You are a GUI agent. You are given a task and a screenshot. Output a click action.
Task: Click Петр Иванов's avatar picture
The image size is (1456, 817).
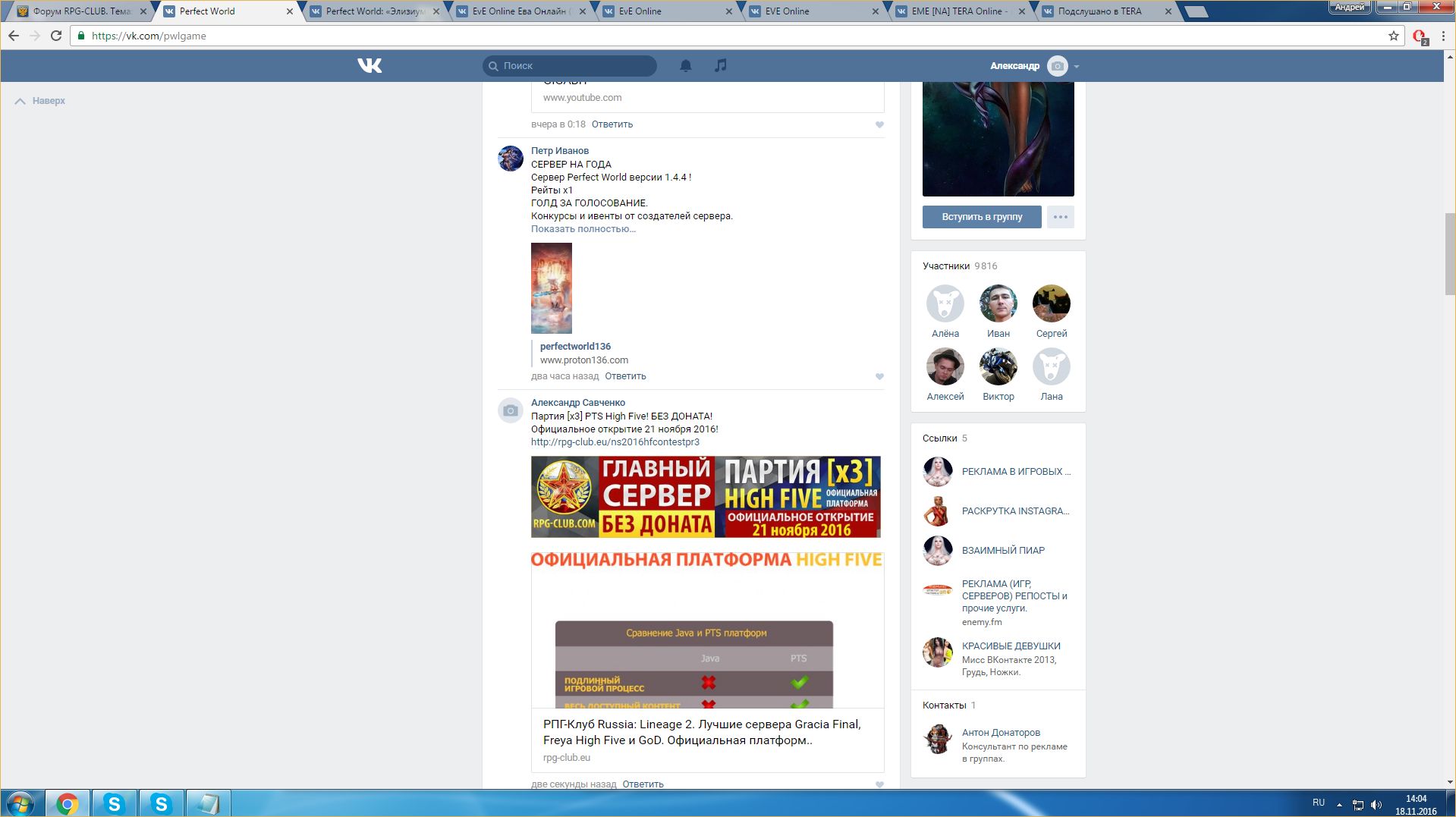pyautogui.click(x=511, y=159)
